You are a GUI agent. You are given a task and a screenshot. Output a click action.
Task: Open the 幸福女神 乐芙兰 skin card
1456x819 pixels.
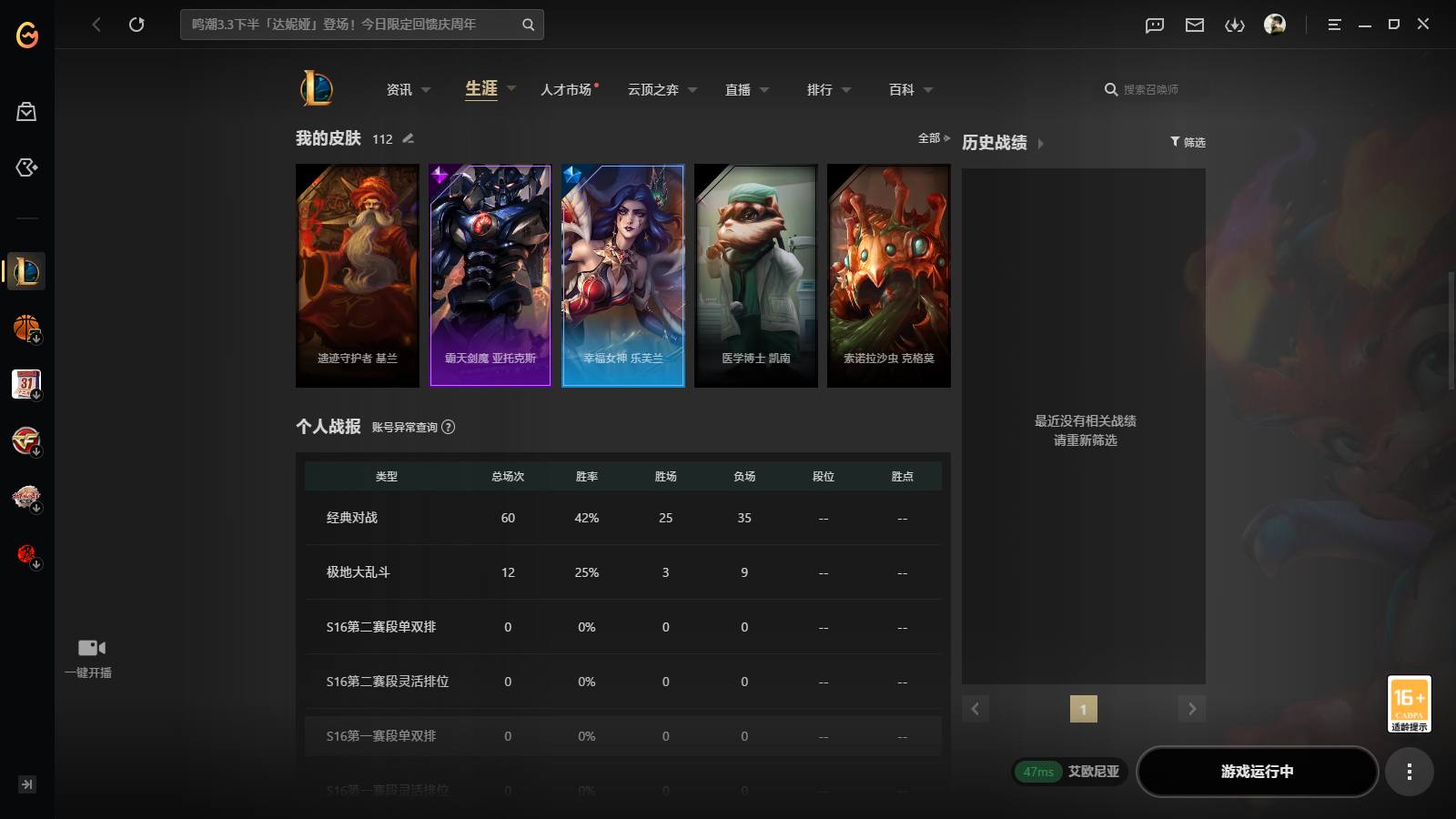[623, 276]
